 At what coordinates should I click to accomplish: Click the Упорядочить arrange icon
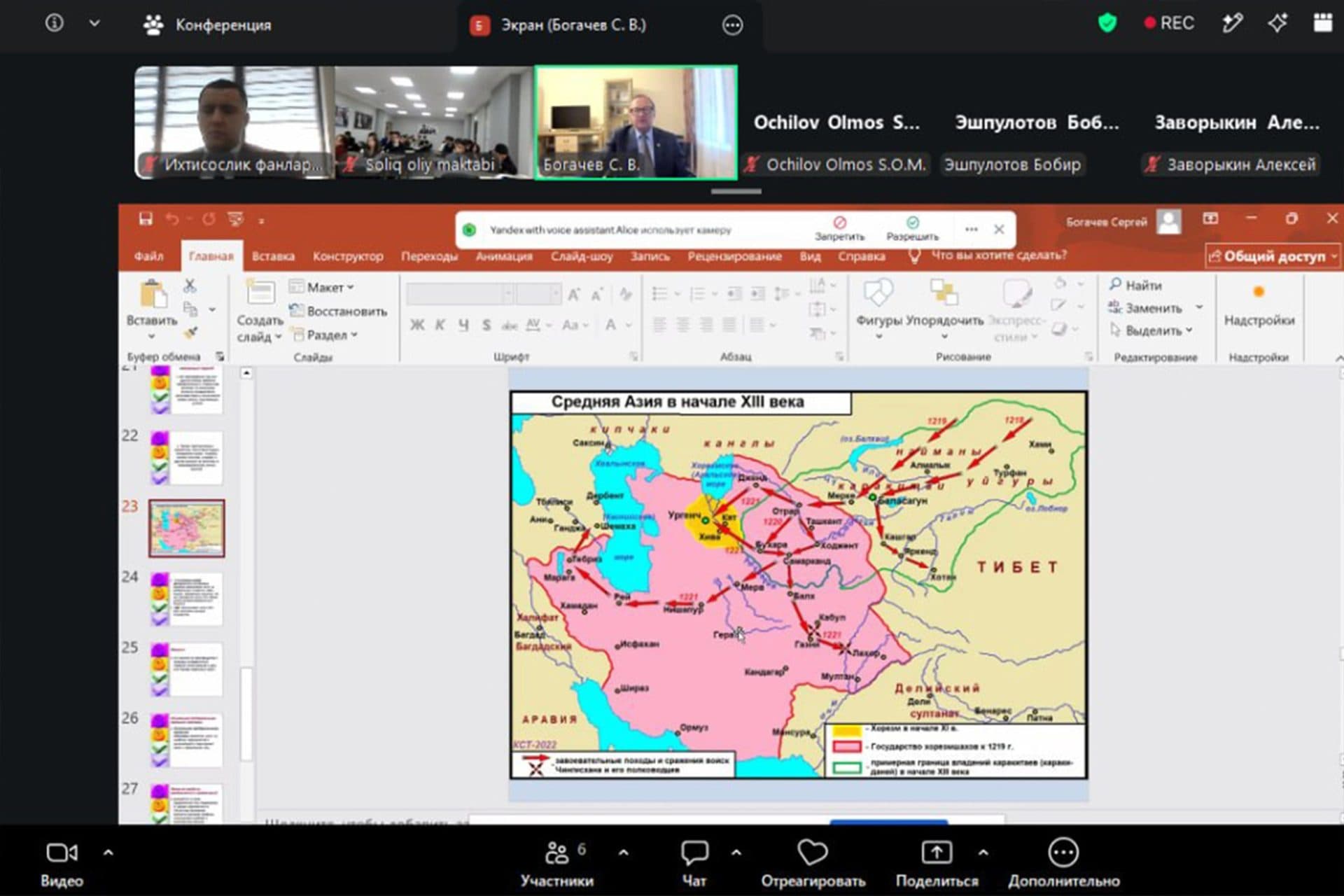[944, 293]
